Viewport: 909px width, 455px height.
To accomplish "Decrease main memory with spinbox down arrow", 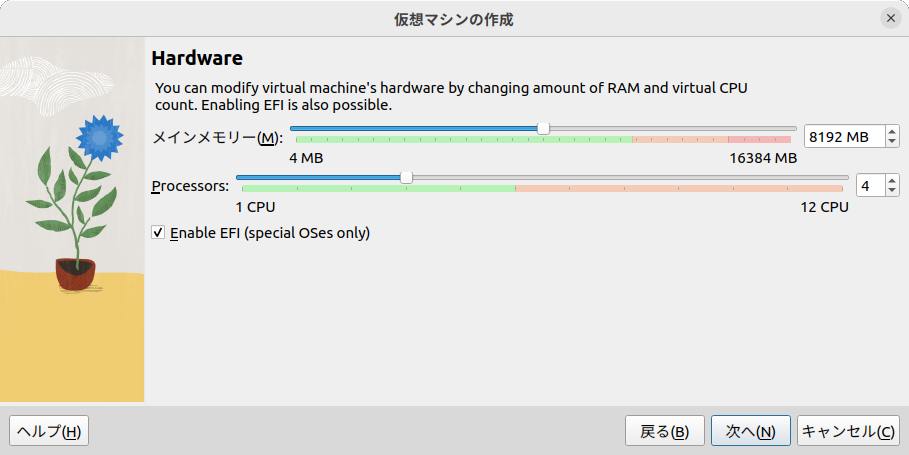I will tap(892, 142).
